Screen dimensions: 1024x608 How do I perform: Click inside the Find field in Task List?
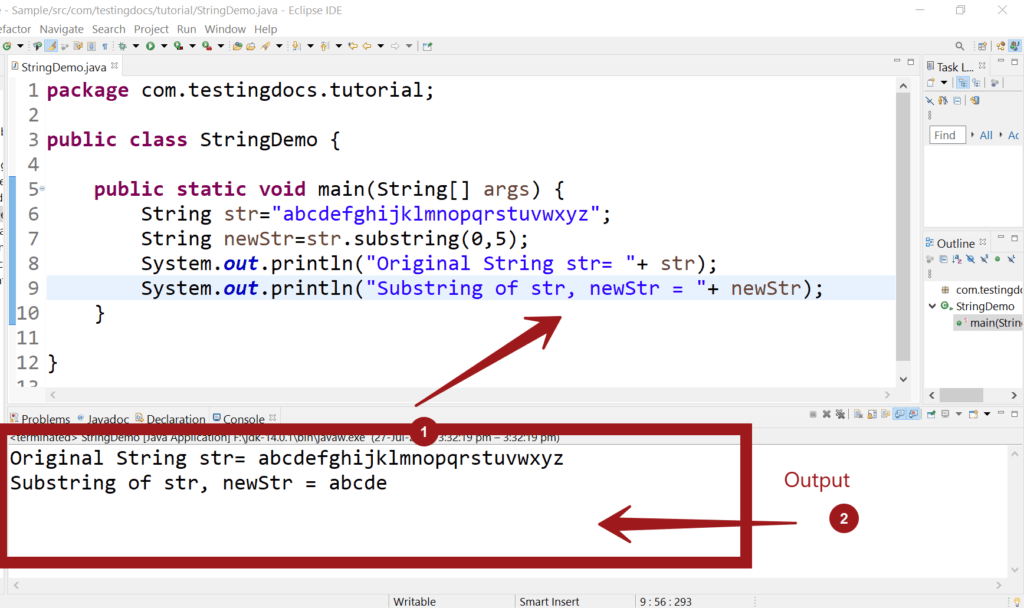946,134
